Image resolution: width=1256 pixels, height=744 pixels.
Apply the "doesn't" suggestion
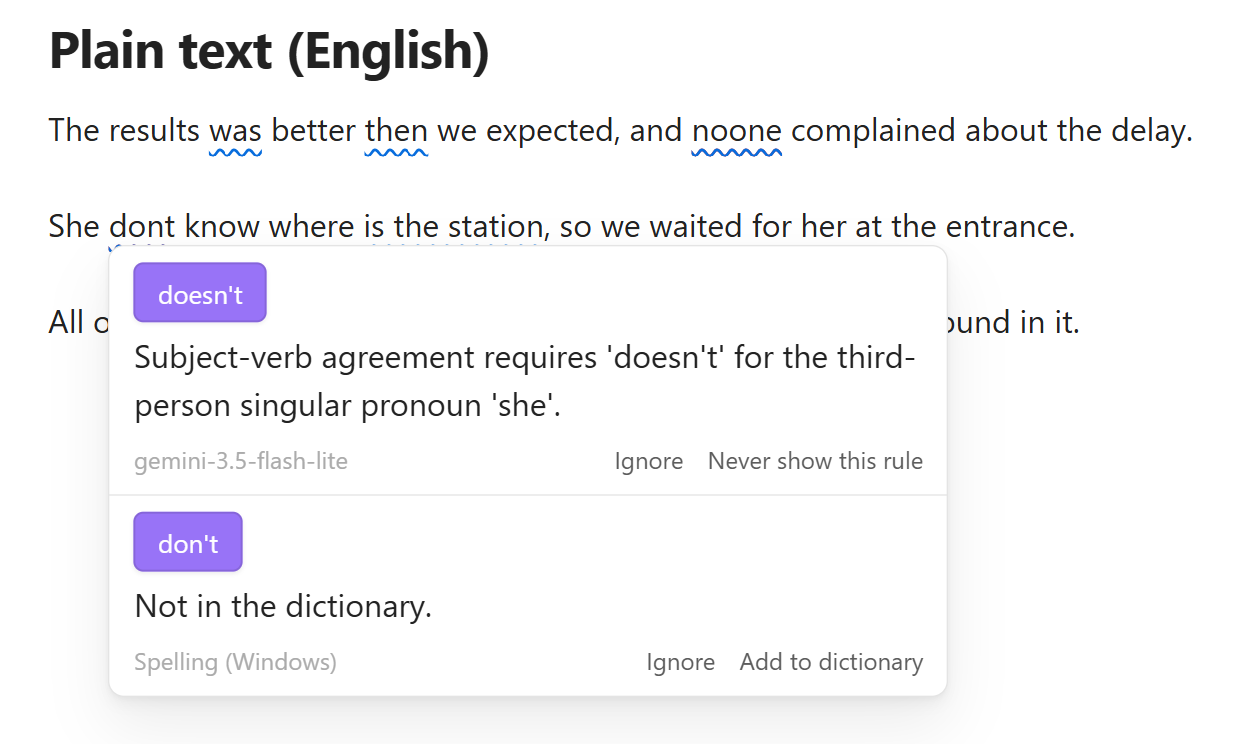point(200,293)
